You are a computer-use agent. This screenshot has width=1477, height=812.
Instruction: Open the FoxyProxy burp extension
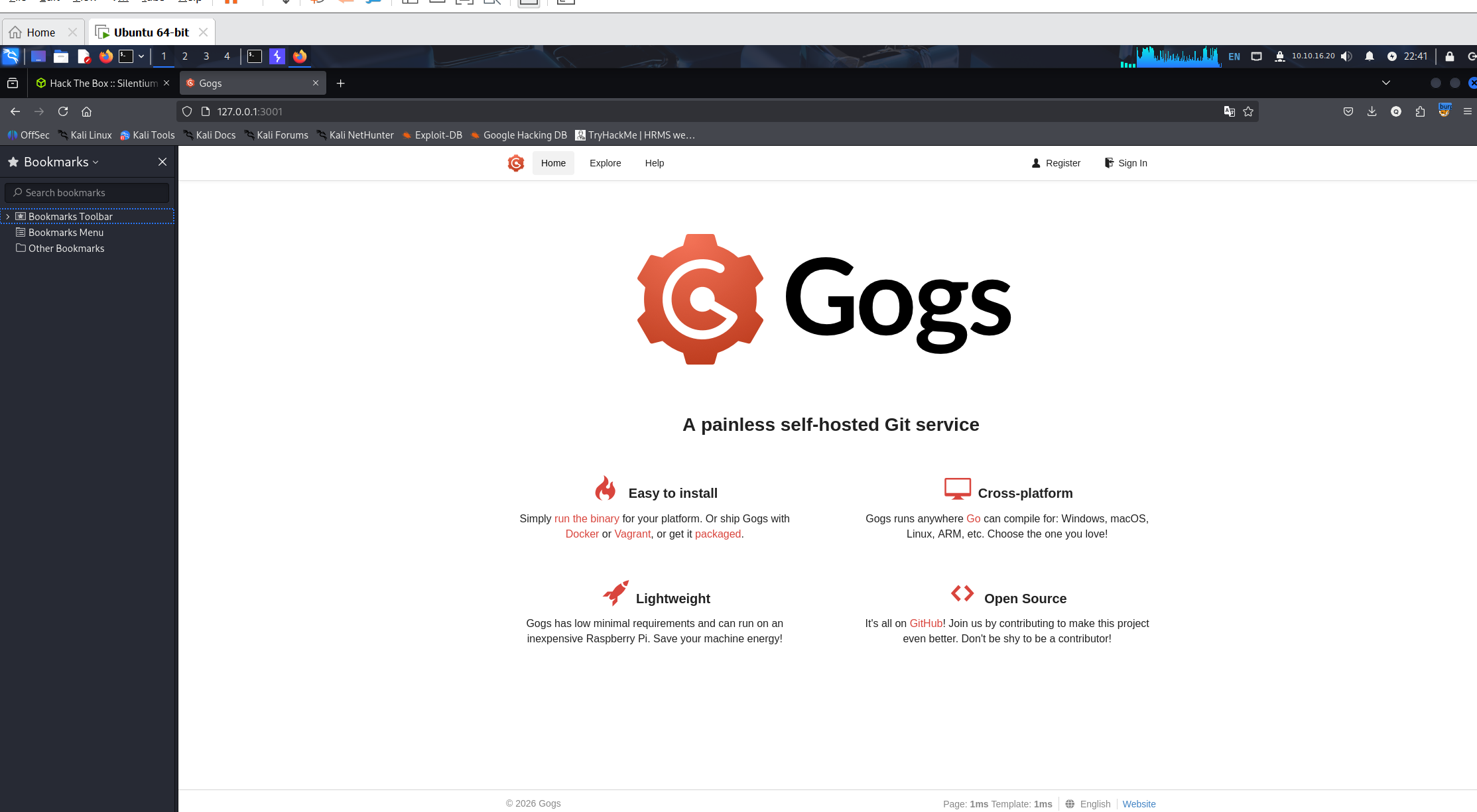(x=1444, y=110)
